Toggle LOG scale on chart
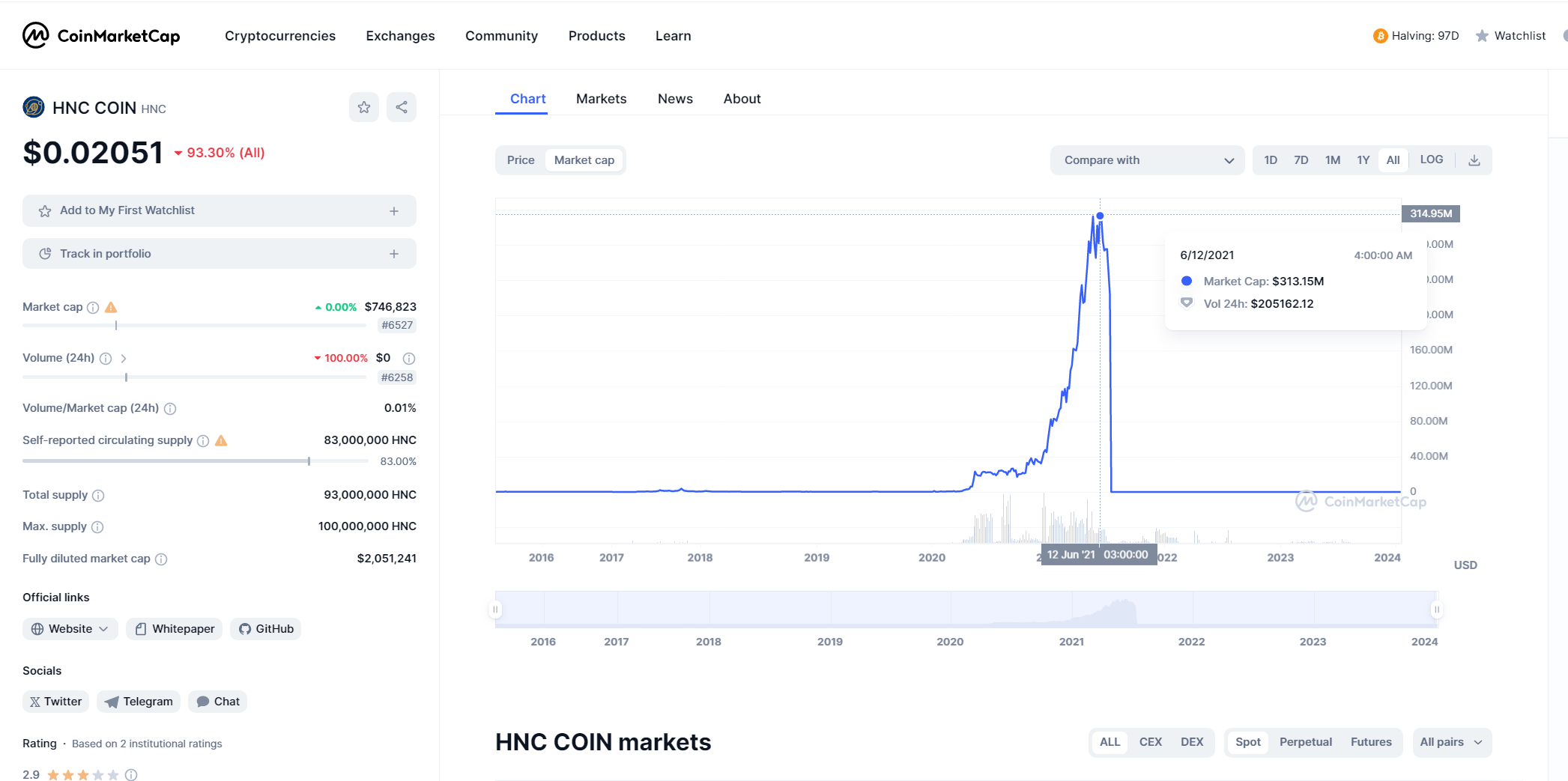The width and height of the screenshot is (1568, 781). click(x=1432, y=159)
